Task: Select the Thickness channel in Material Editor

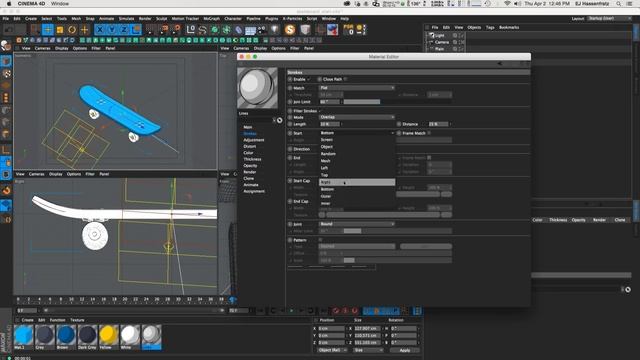Action: pyautogui.click(x=252, y=159)
